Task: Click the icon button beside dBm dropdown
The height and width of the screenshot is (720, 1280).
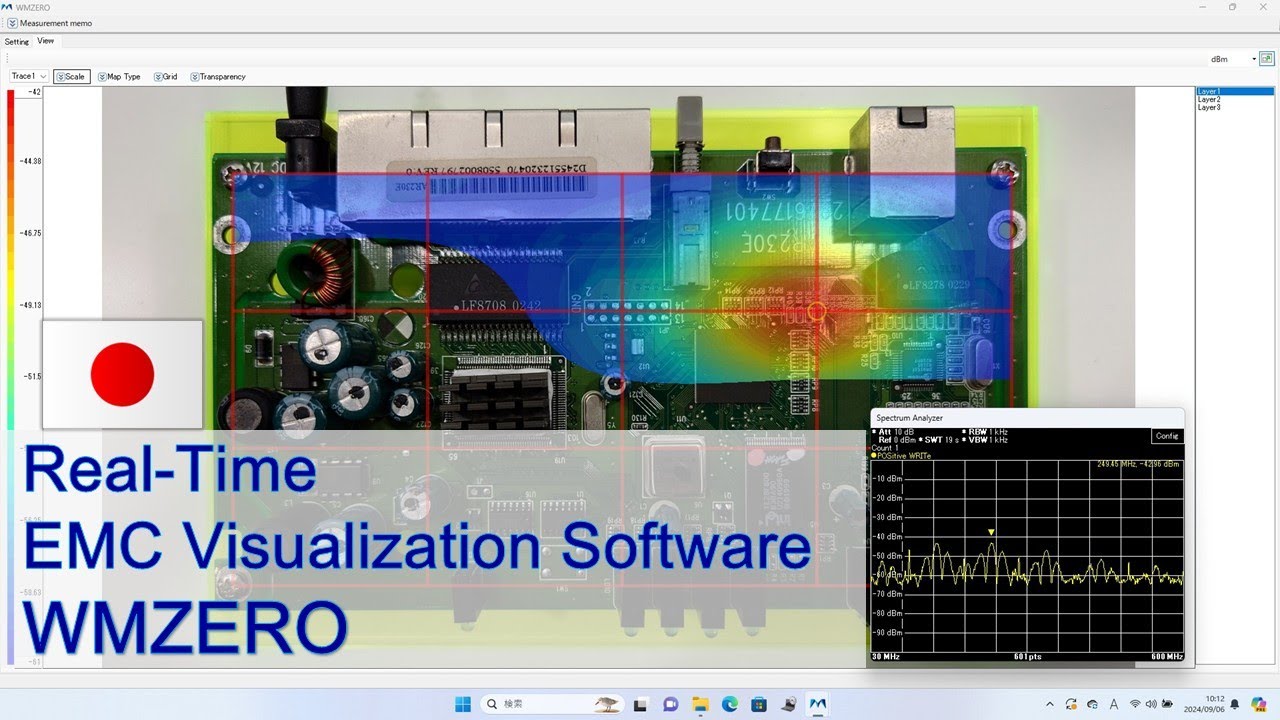Action: [1266, 59]
